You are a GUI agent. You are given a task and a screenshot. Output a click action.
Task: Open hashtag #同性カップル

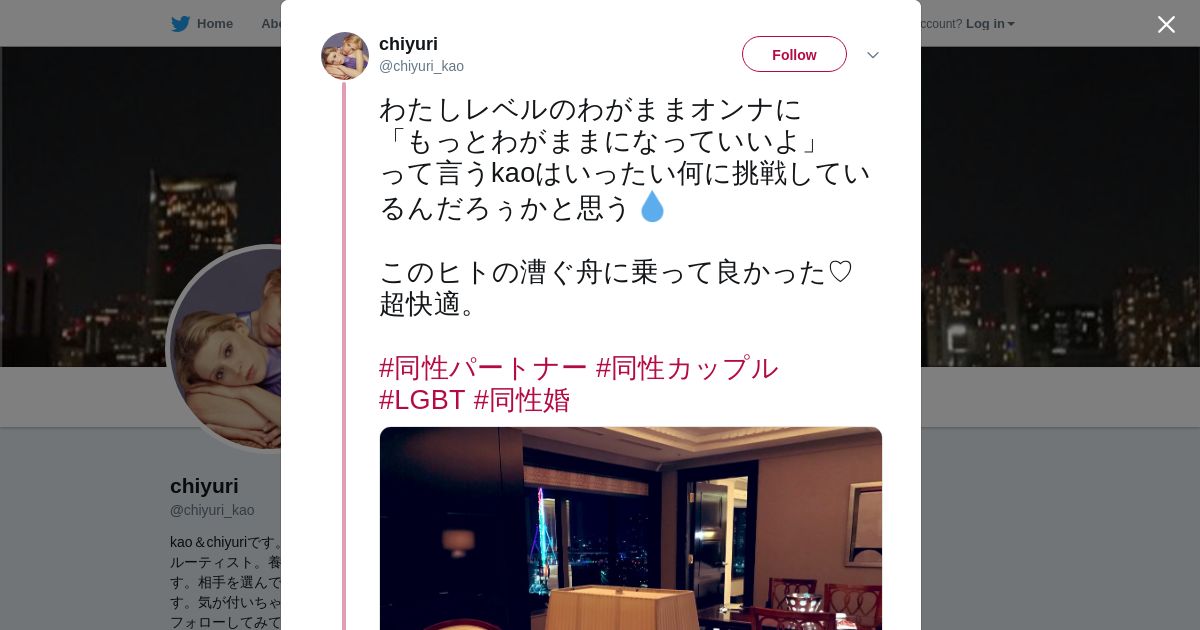tap(687, 368)
